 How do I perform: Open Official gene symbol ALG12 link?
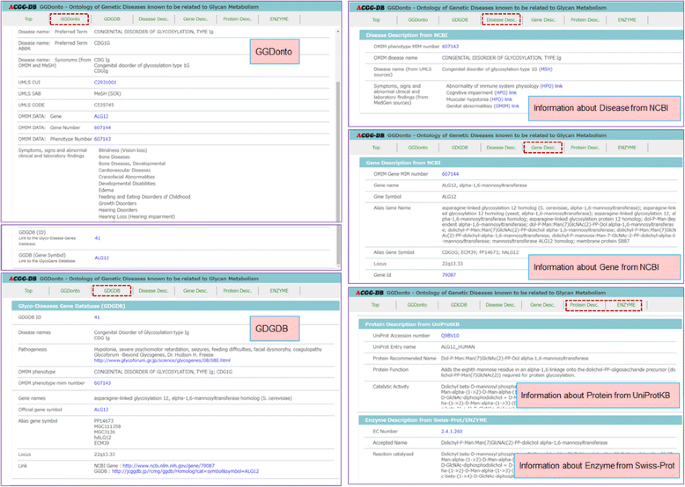[x=101, y=409]
